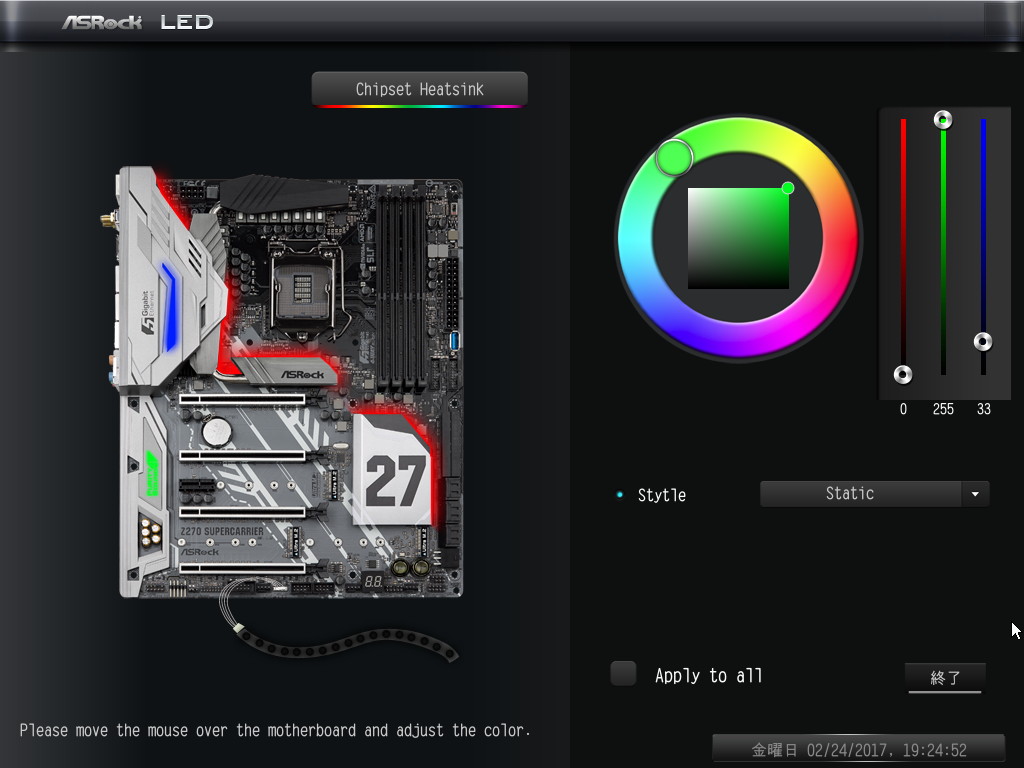
Task: Click inside the green saturation square
Action: tap(739, 238)
